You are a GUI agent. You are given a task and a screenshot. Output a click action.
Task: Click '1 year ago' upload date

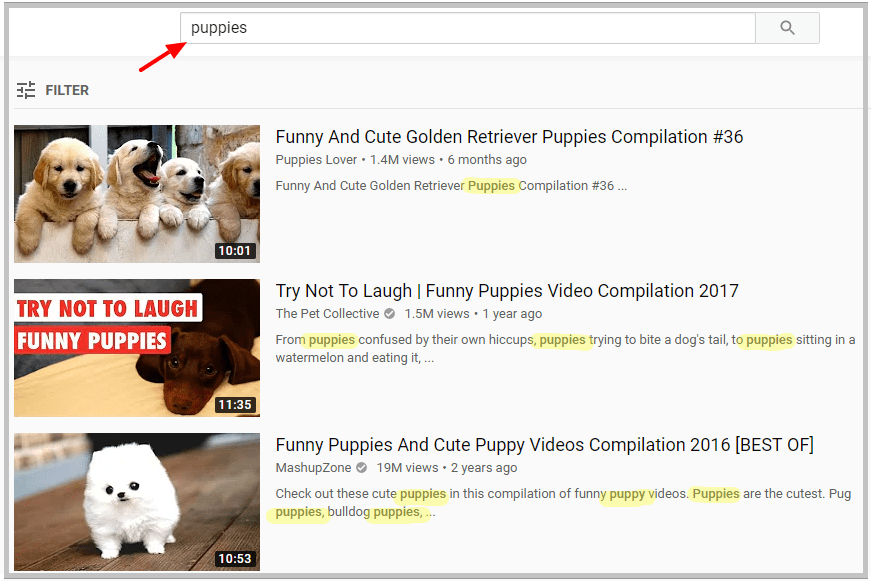pos(512,314)
